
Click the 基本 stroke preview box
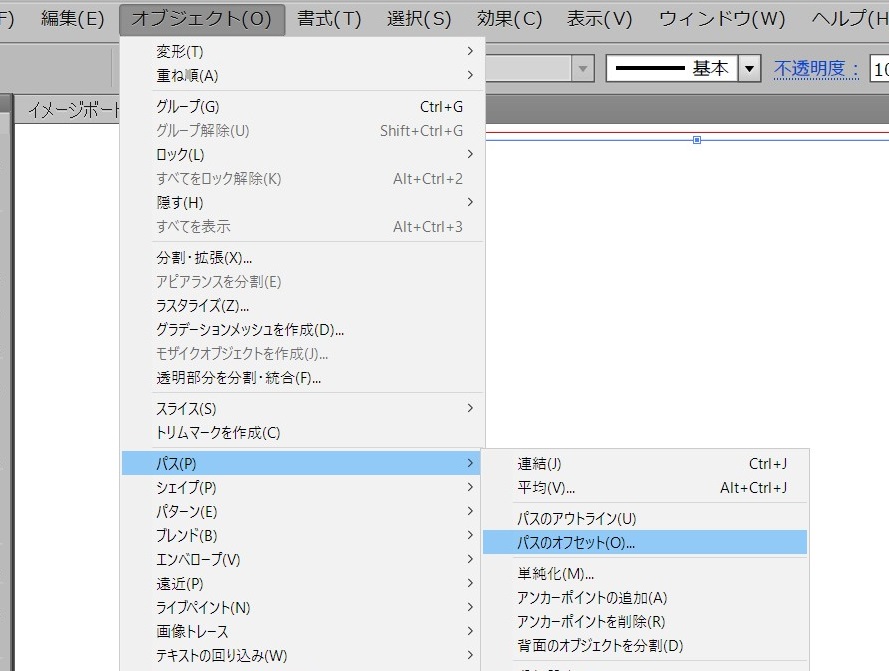[672, 69]
